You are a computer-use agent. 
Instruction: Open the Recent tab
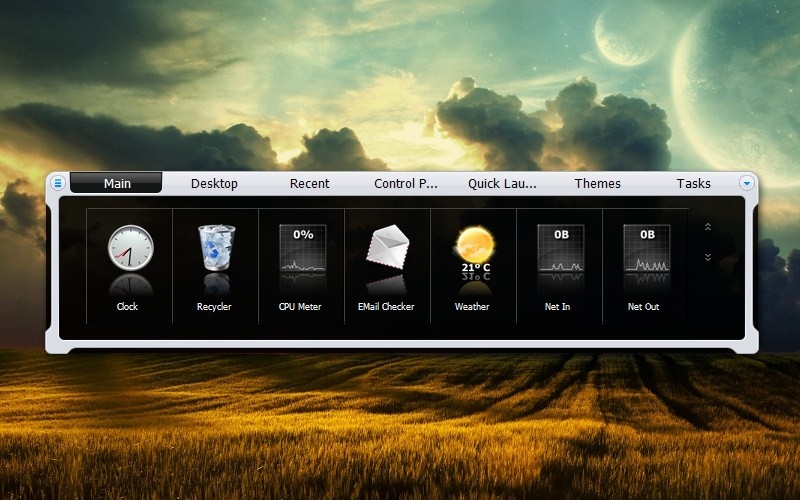[x=309, y=183]
